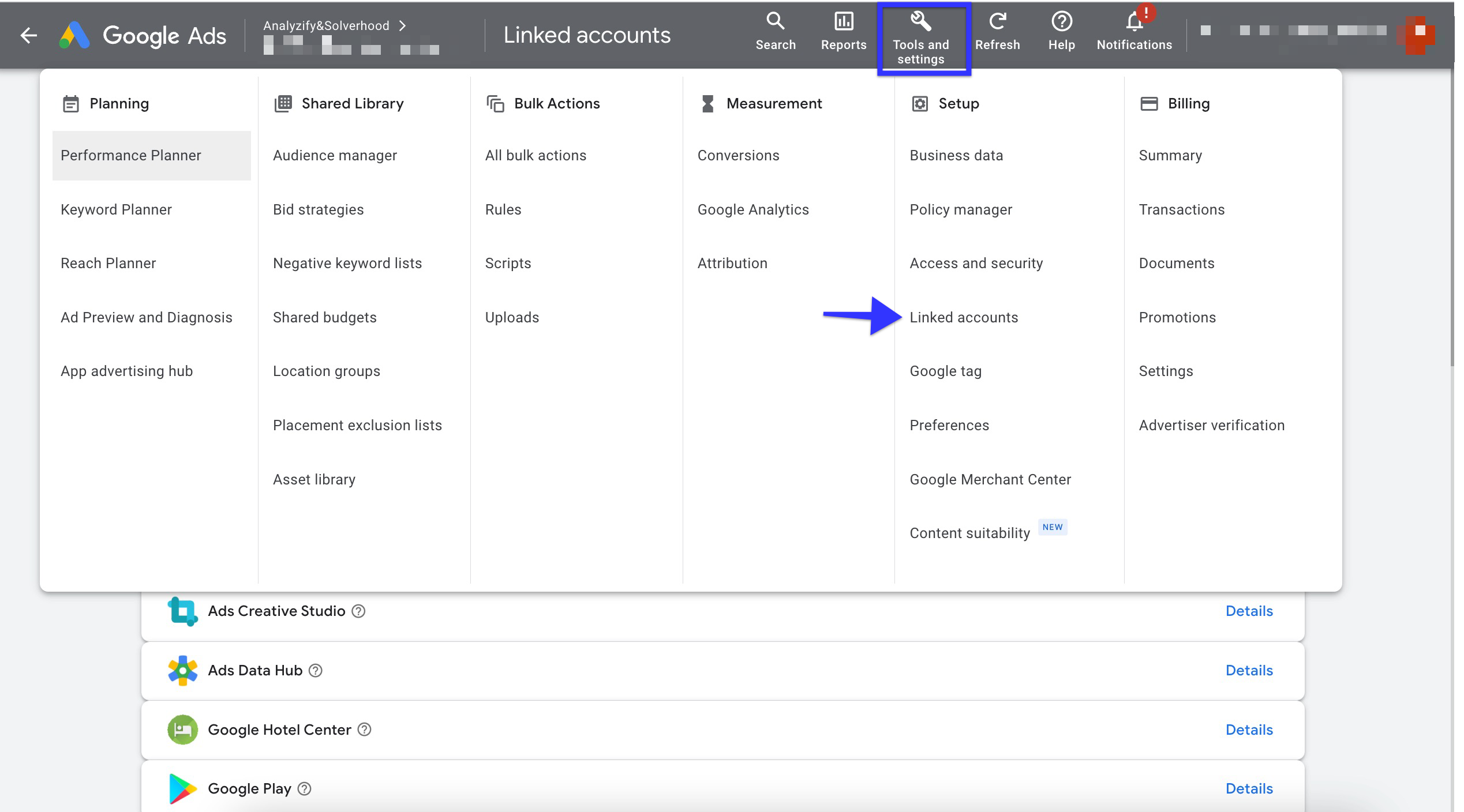Open Promotions
Screen dimensions: 1464x812
click(x=1177, y=317)
